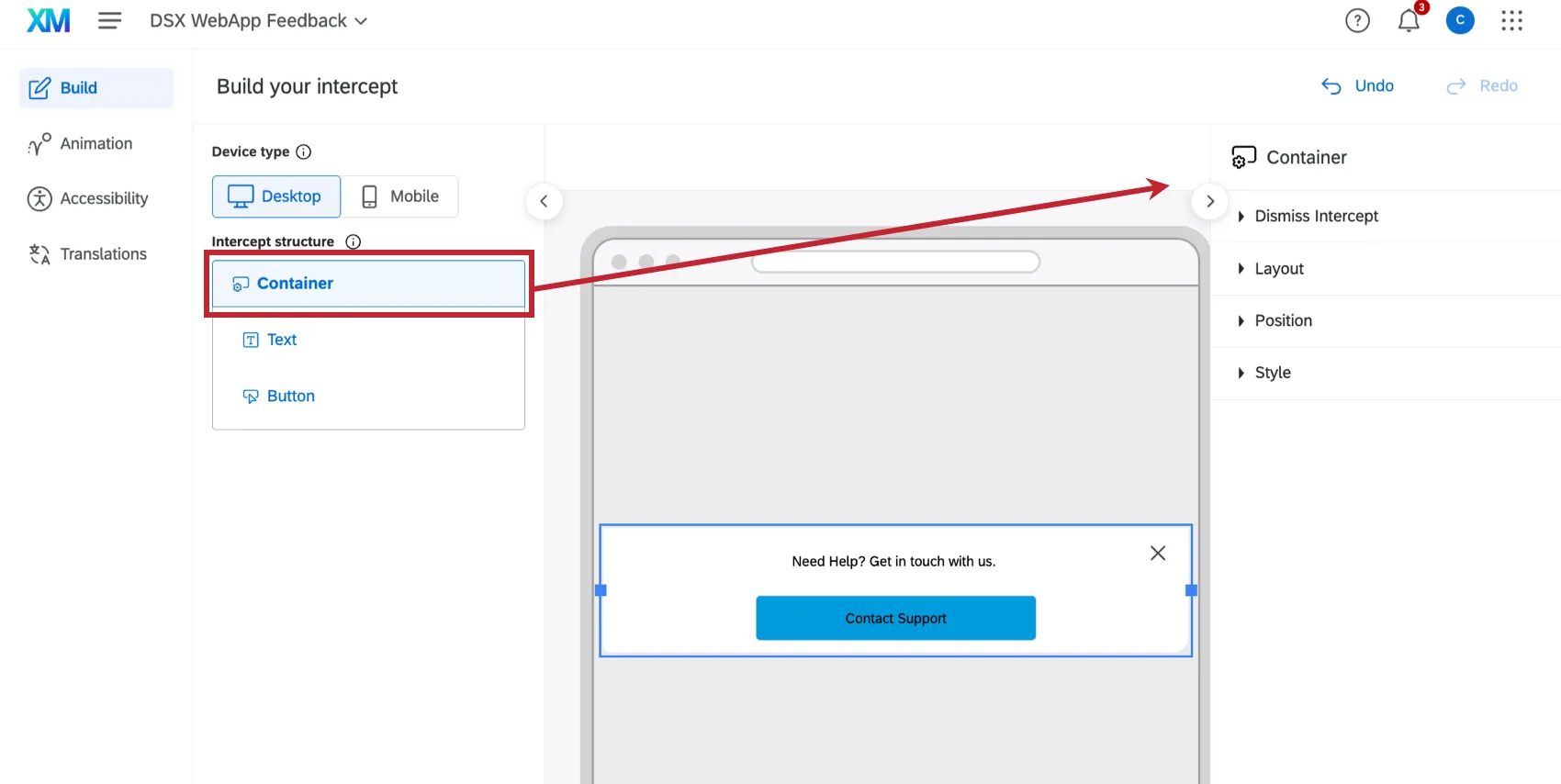Show Device type info tooltip icon

pos(304,151)
